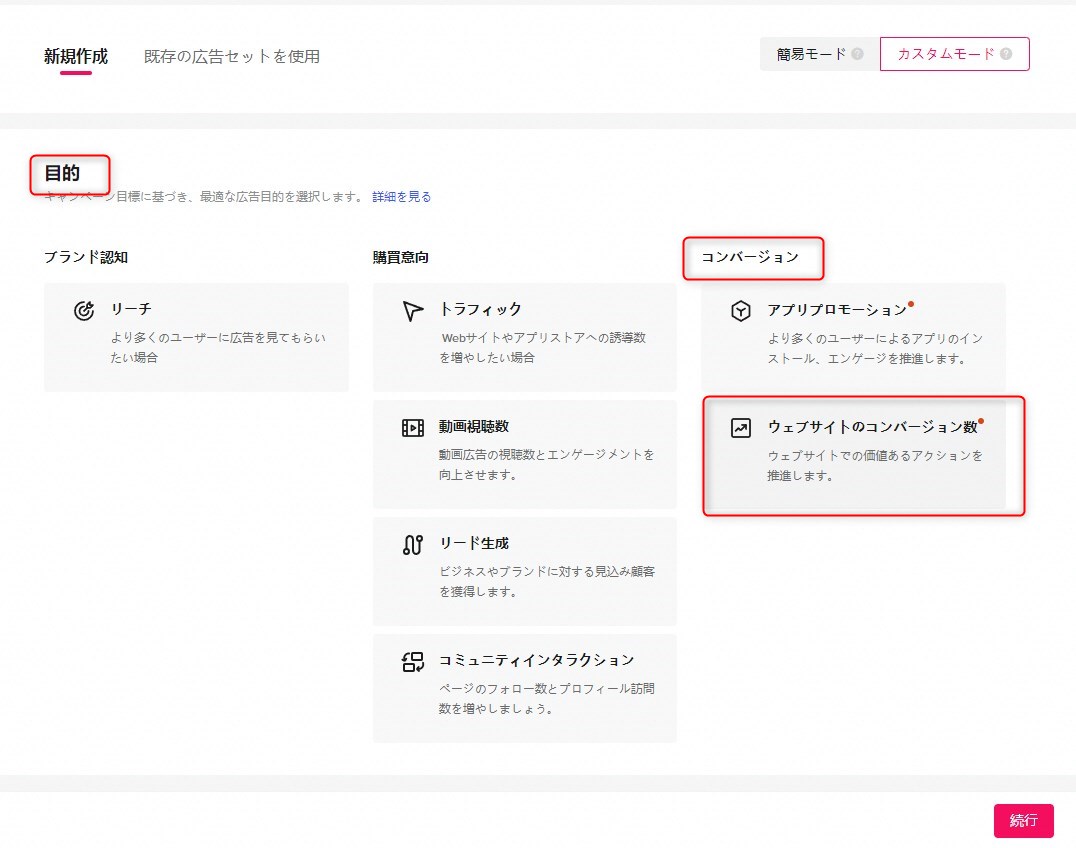This screenshot has width=1076, height=848.
Task: Click the Traffic cursor arrow icon
Action: (413, 311)
